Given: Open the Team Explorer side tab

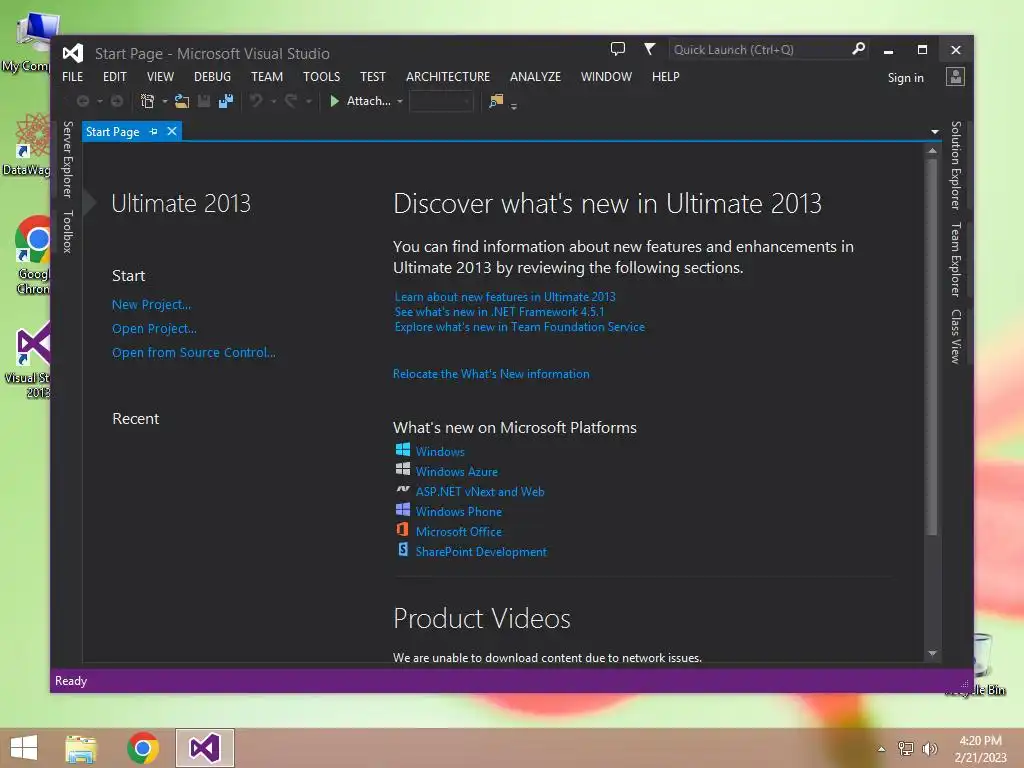Looking at the screenshot, I should [955, 260].
